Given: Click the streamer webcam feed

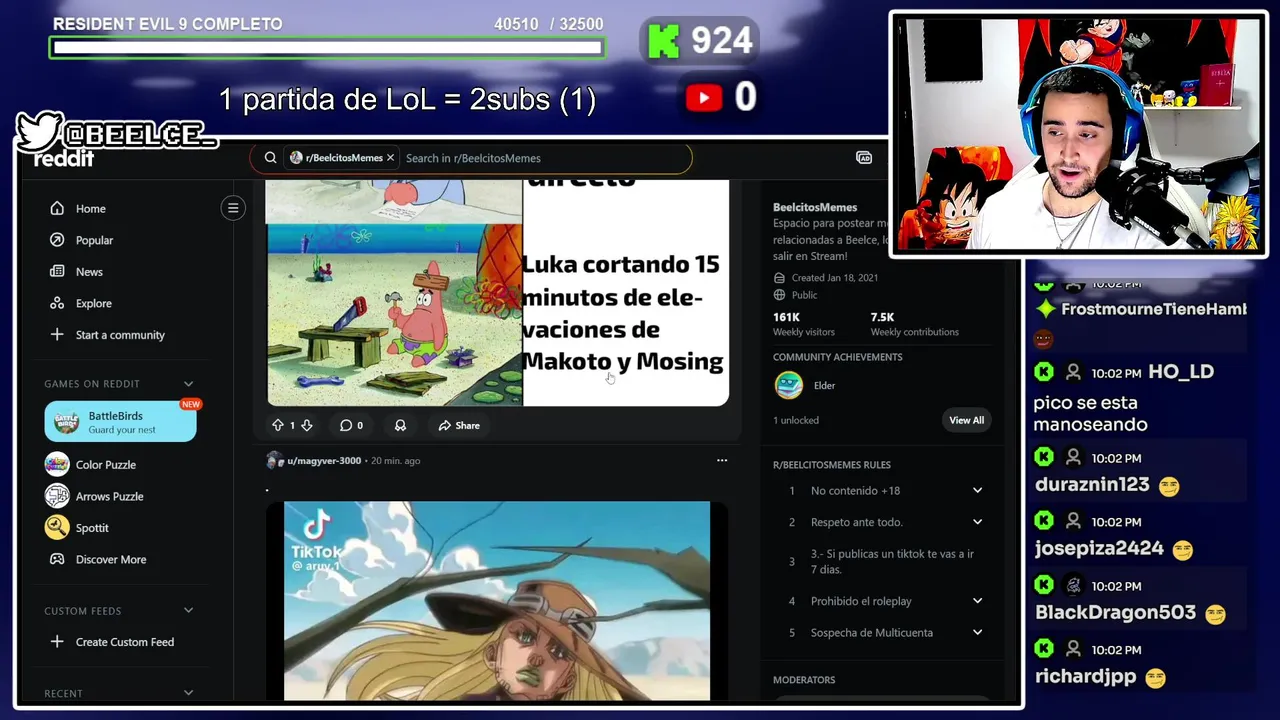Looking at the screenshot, I should coord(1078,133).
